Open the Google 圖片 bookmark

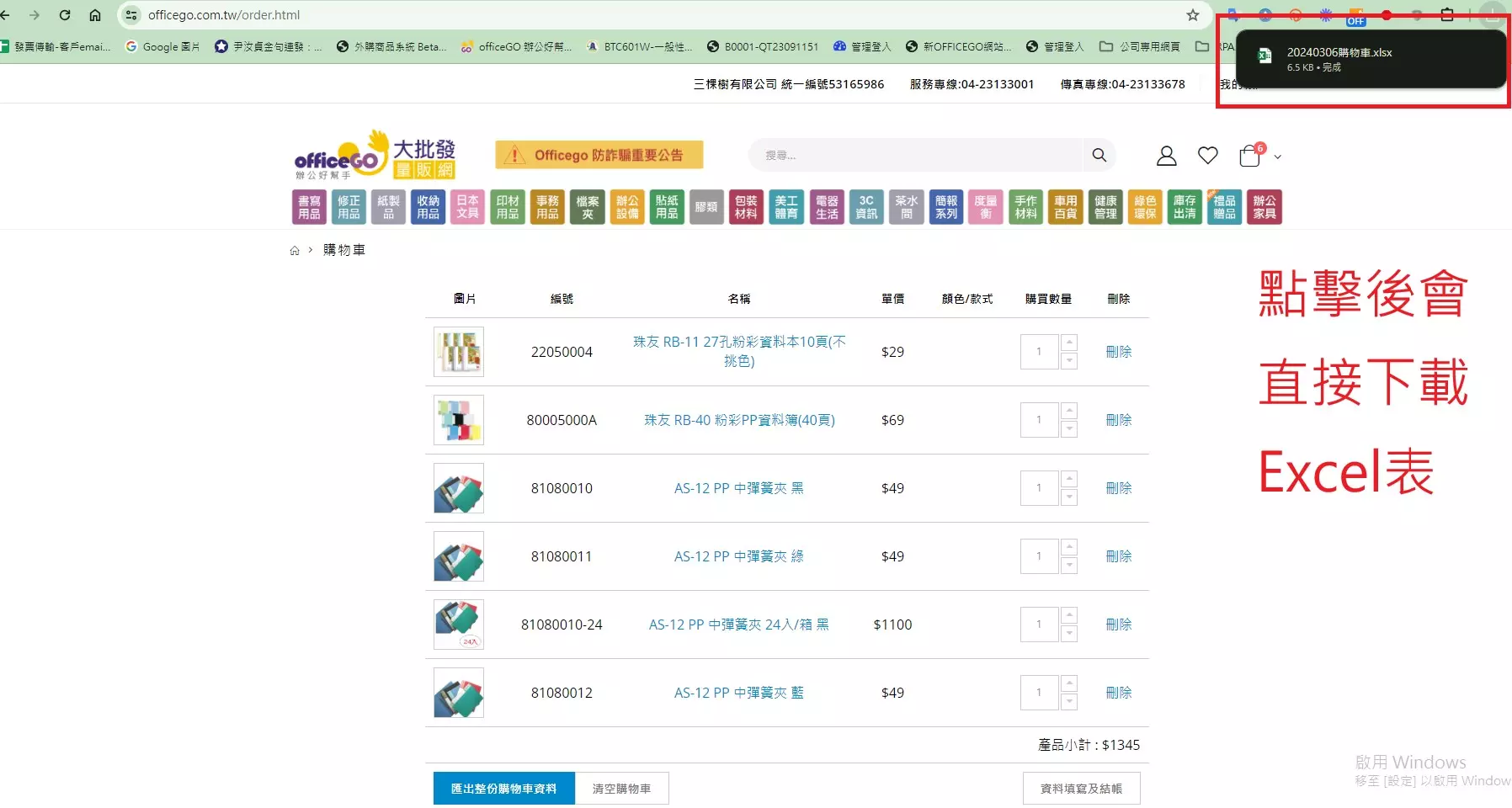click(x=162, y=47)
